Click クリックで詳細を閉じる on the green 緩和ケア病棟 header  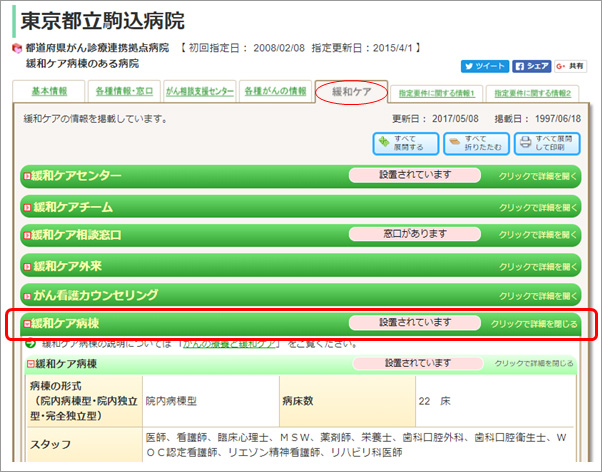(x=534, y=324)
